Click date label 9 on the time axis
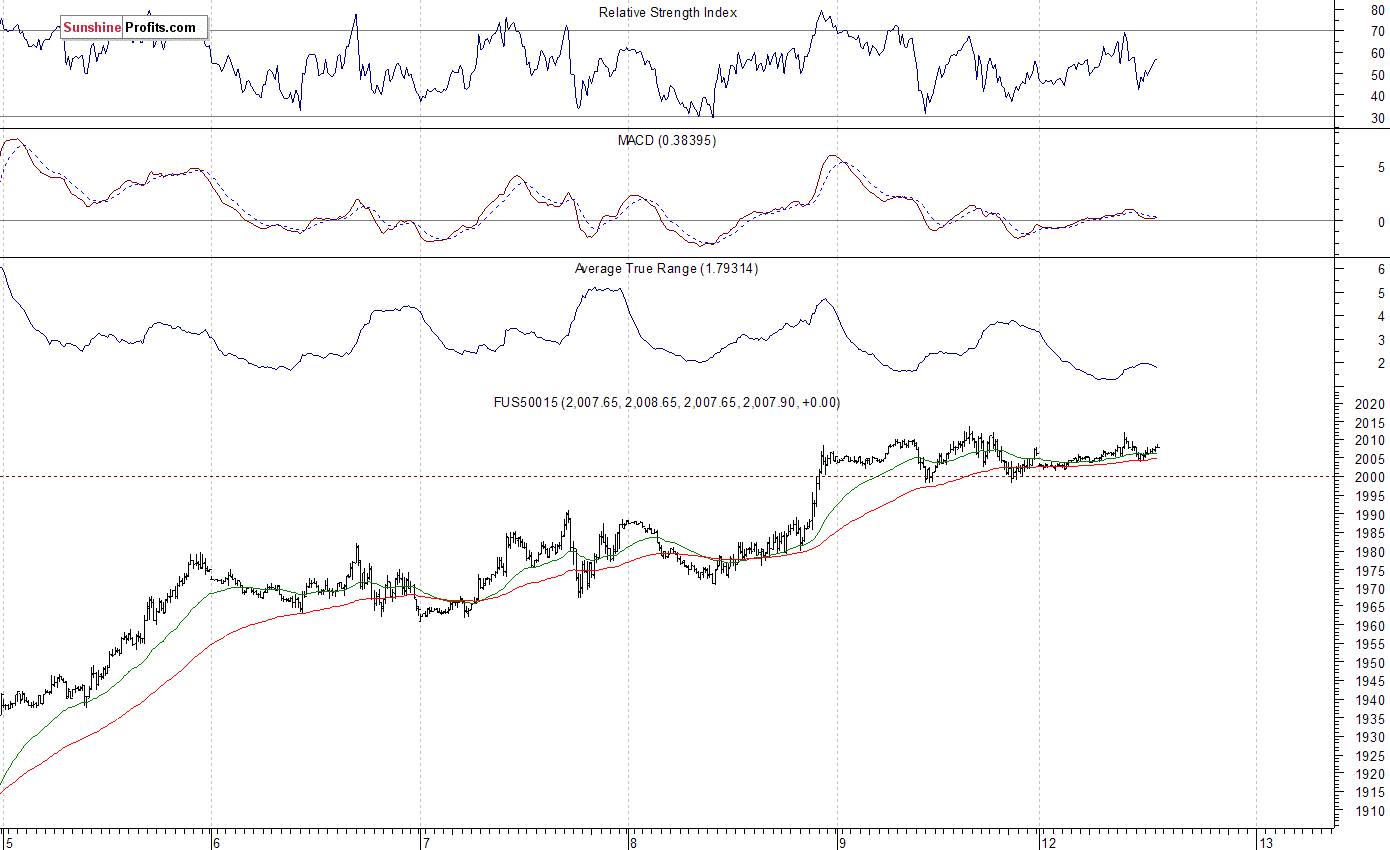1390x850 pixels. [842, 842]
